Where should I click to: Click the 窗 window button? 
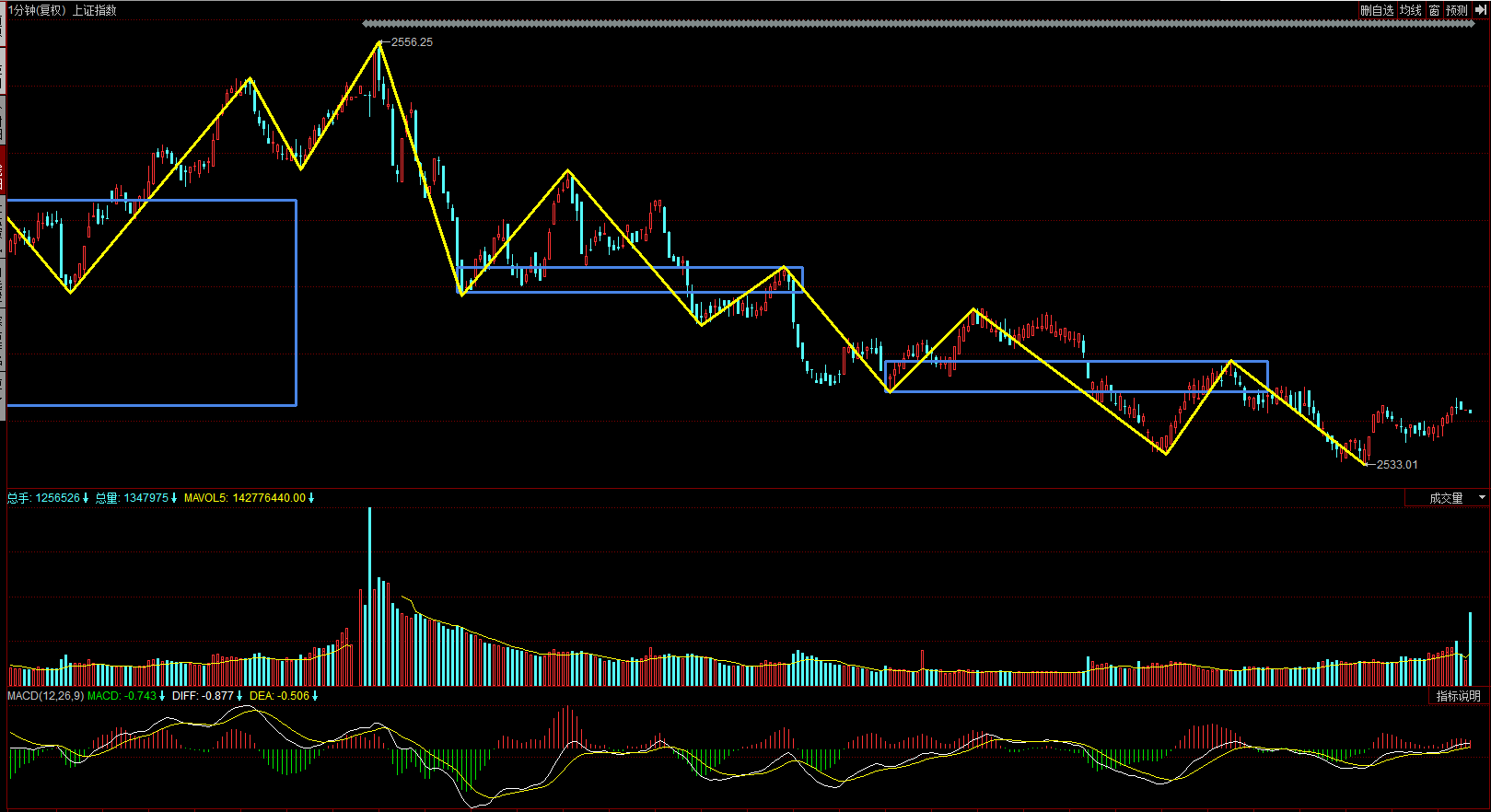[1435, 10]
